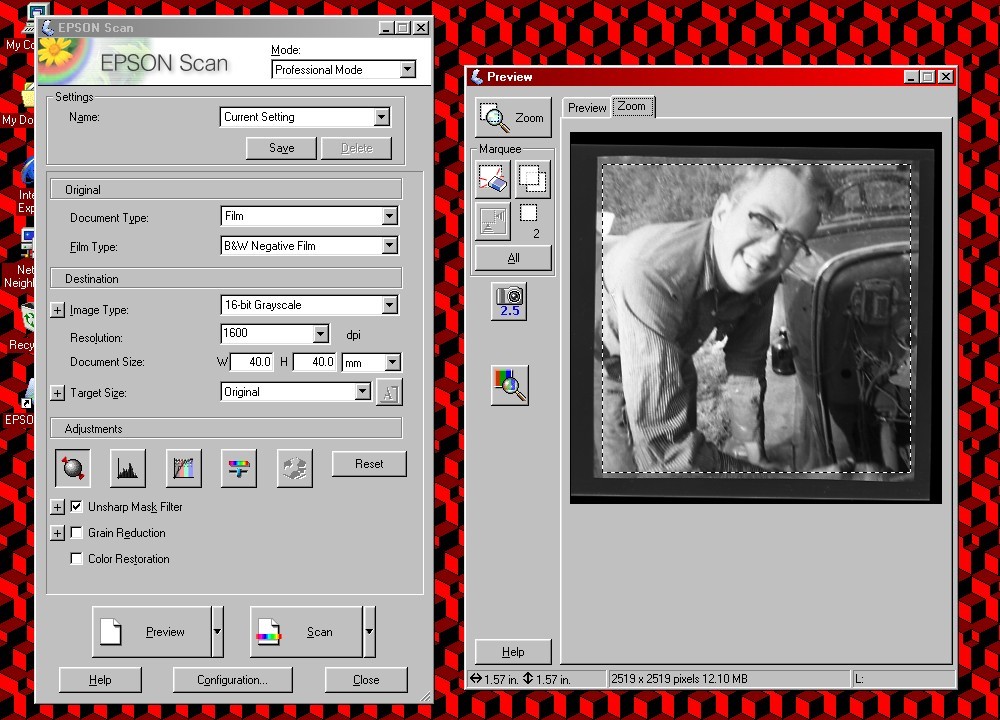Click the Densitometer magnifier icon
The width and height of the screenshot is (1000, 720).
510,385
